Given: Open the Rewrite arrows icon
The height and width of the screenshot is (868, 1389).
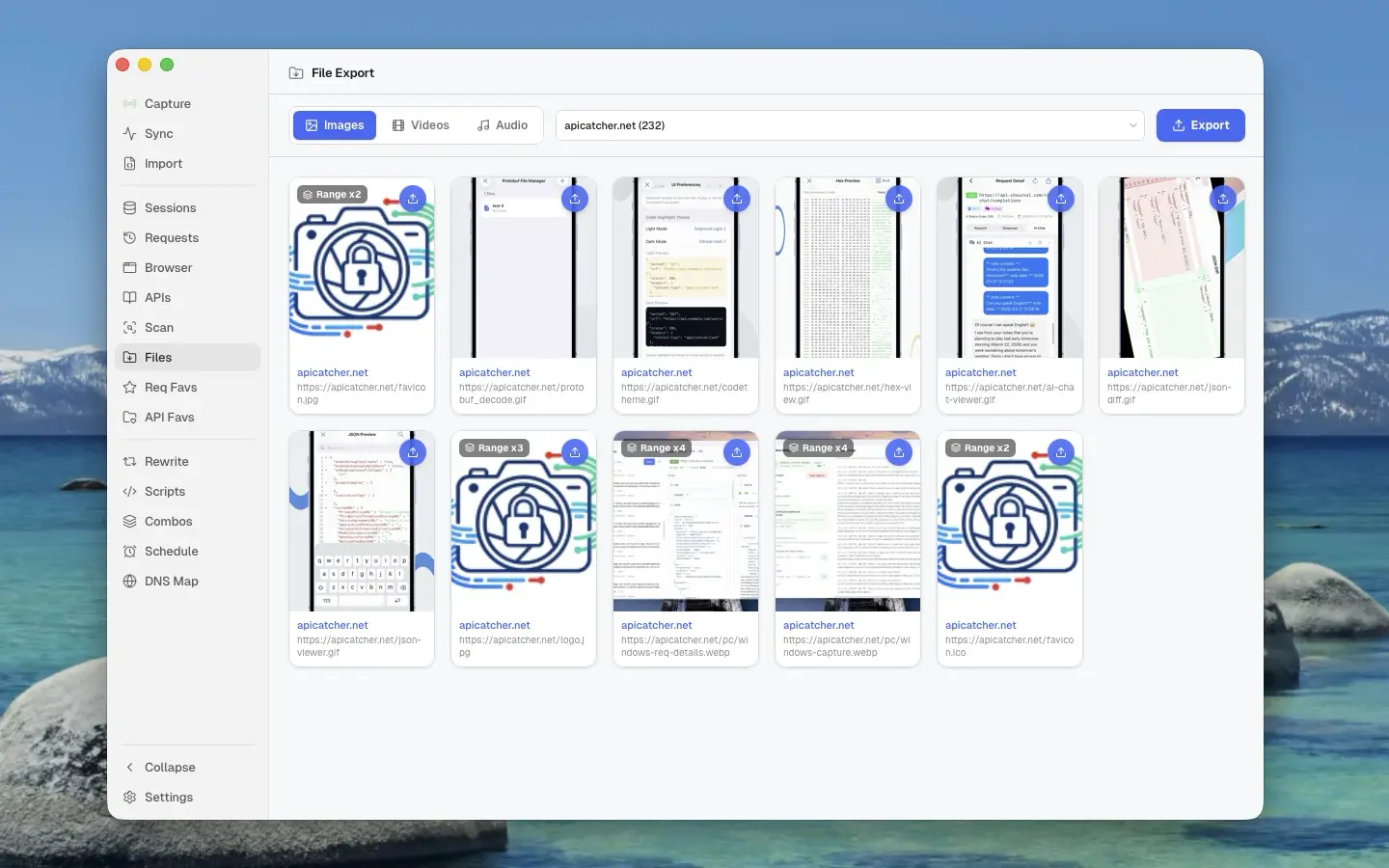Looking at the screenshot, I should [x=129, y=462].
